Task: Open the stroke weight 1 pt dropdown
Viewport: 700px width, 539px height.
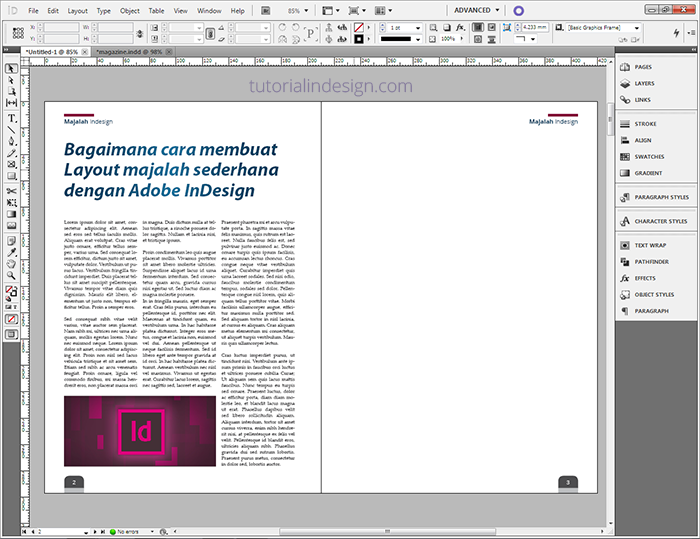Action: point(418,28)
